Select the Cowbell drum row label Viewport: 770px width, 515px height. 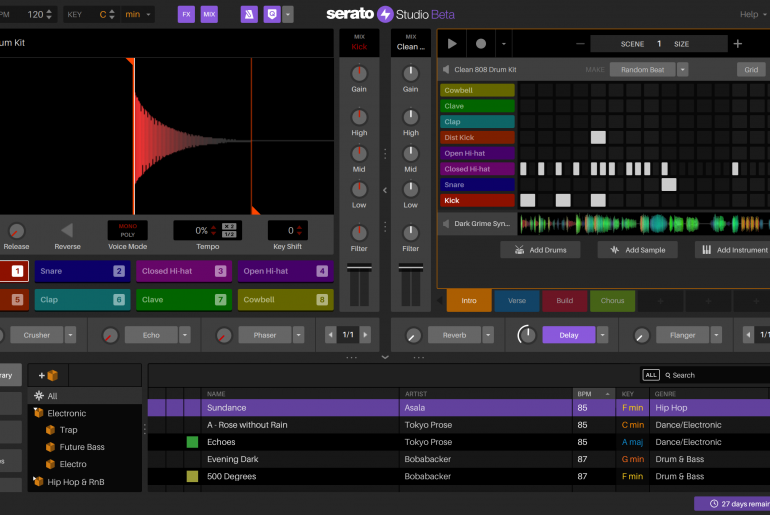[x=477, y=90]
